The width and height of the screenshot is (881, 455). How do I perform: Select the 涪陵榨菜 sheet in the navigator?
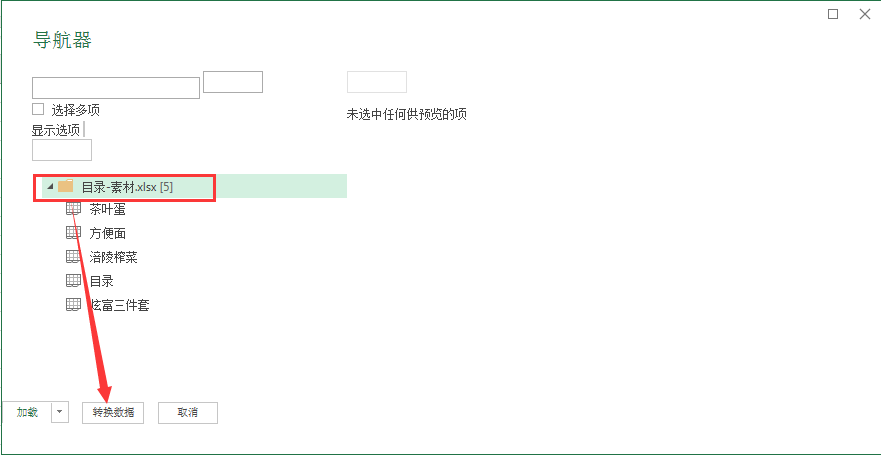tap(113, 257)
